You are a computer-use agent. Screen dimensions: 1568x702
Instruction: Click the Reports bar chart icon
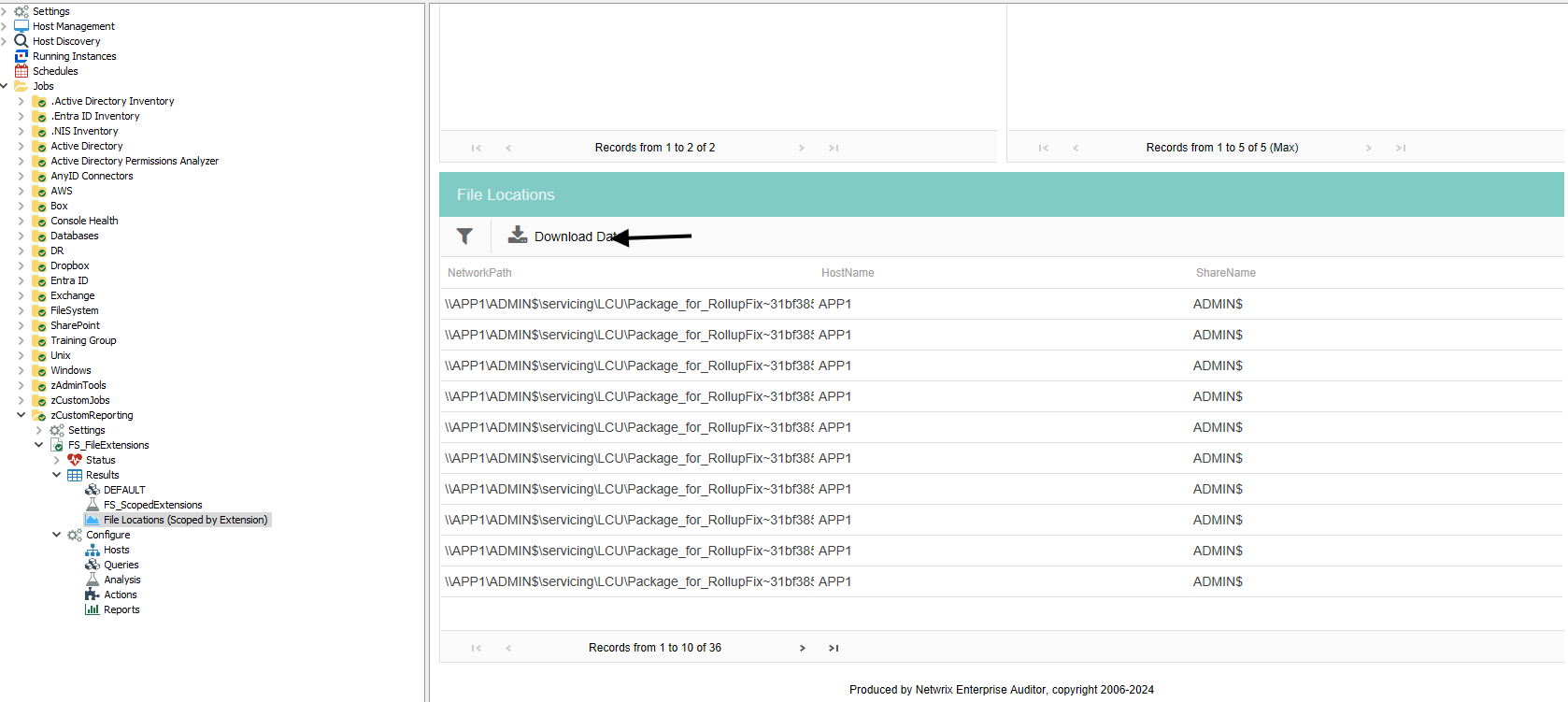click(93, 609)
